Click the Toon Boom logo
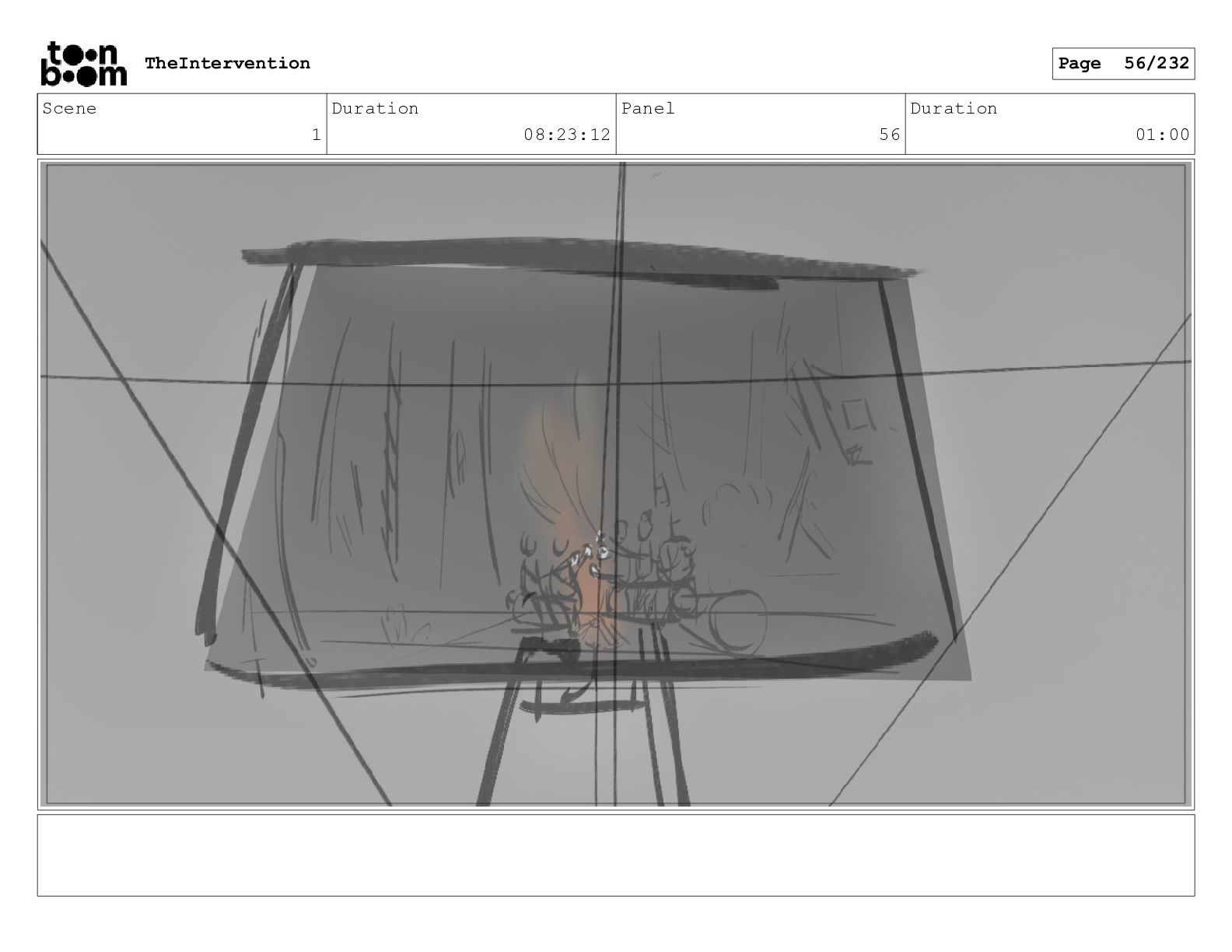The image size is (1232, 952). coord(83,63)
